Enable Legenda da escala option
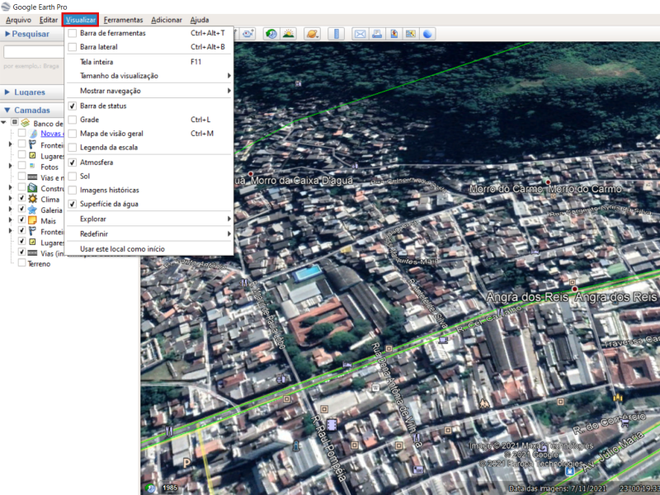The width and height of the screenshot is (660, 495). click(x=72, y=147)
